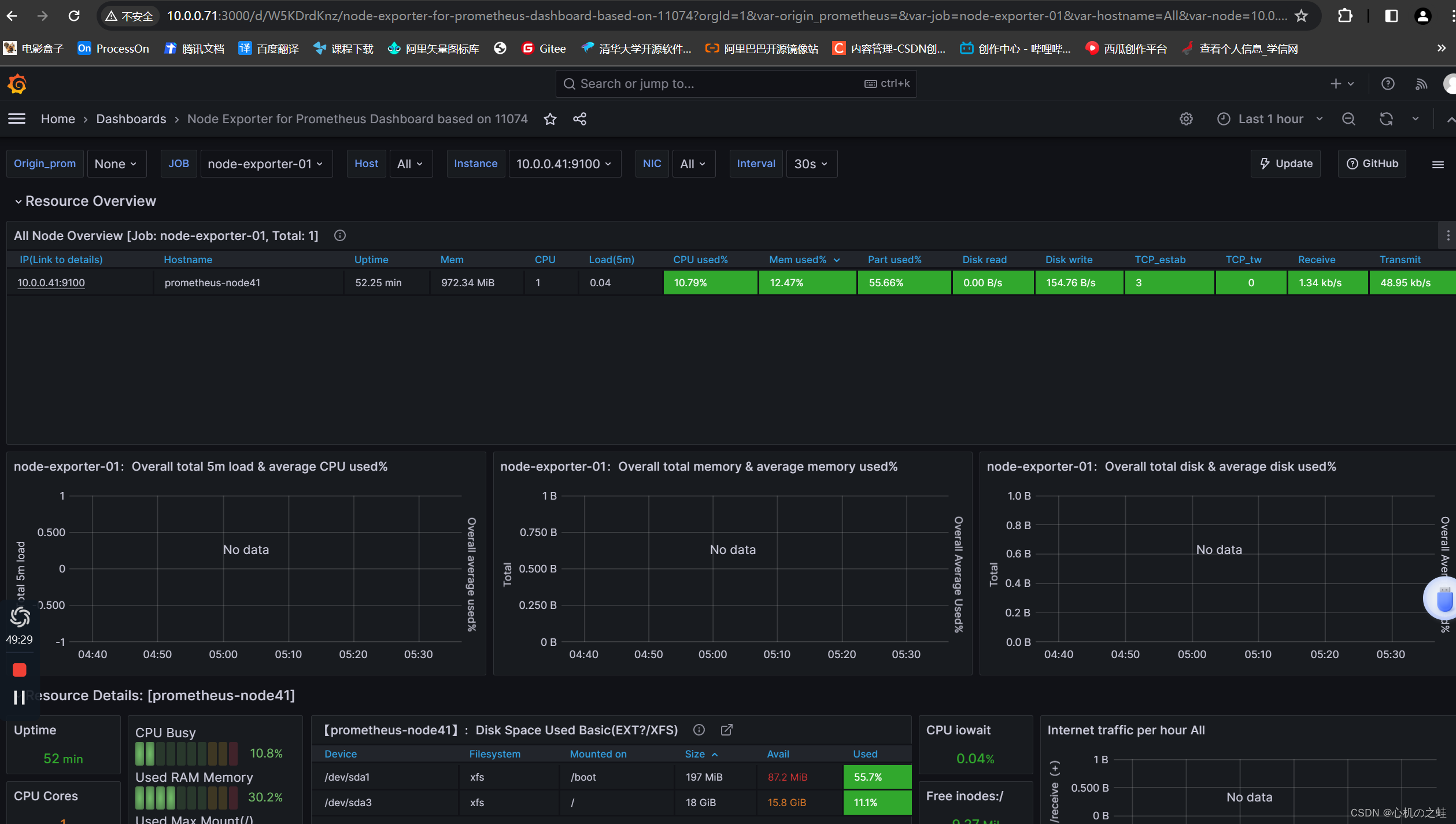Viewport: 1456px width, 824px height.
Task: Open dashboard settings gear icon
Action: [1186, 119]
